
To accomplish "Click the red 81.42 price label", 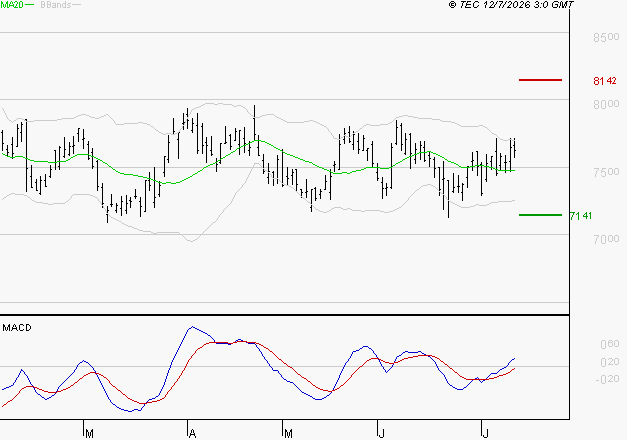I will coord(605,81).
